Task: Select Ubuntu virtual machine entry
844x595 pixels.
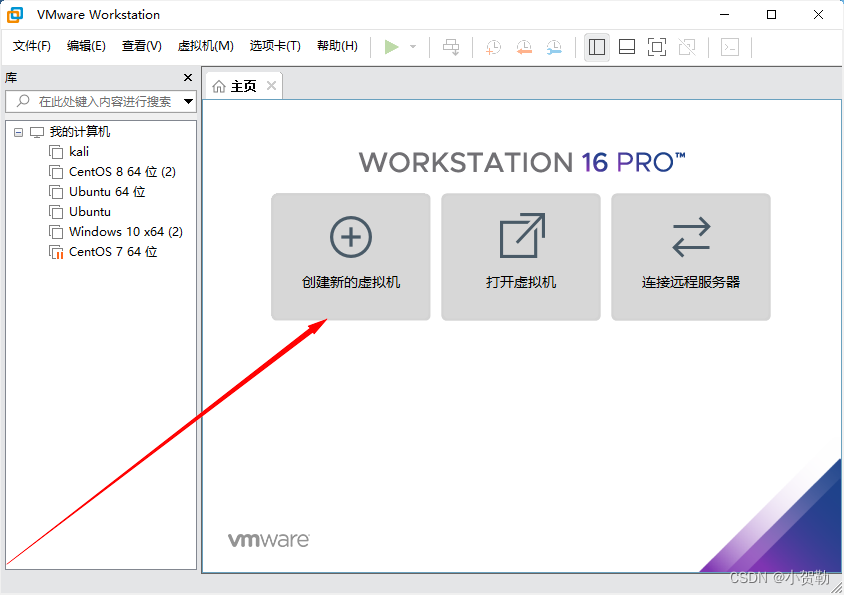Action: [90, 212]
